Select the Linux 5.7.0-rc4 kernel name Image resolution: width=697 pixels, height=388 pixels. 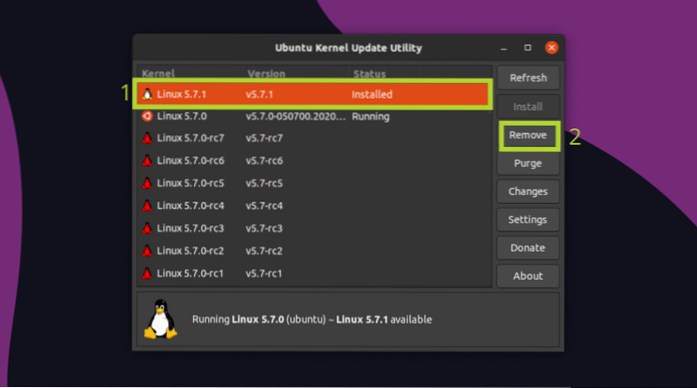pos(190,206)
